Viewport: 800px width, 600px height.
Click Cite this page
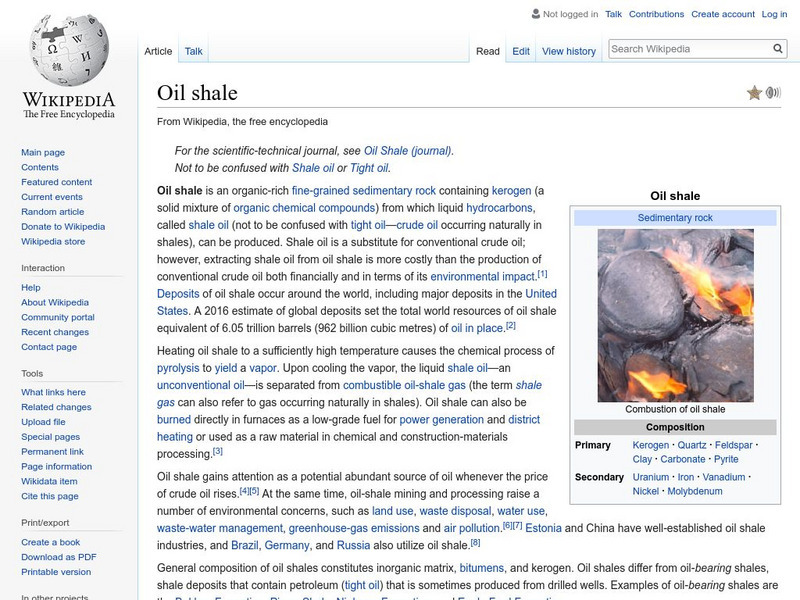(50, 495)
